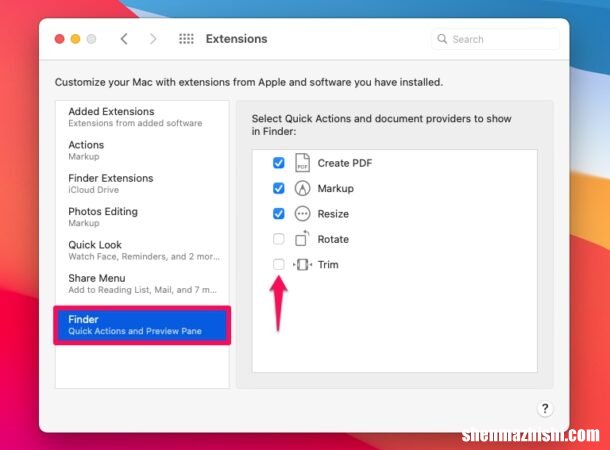Click the Trim label
610x450 pixels.
(328, 264)
